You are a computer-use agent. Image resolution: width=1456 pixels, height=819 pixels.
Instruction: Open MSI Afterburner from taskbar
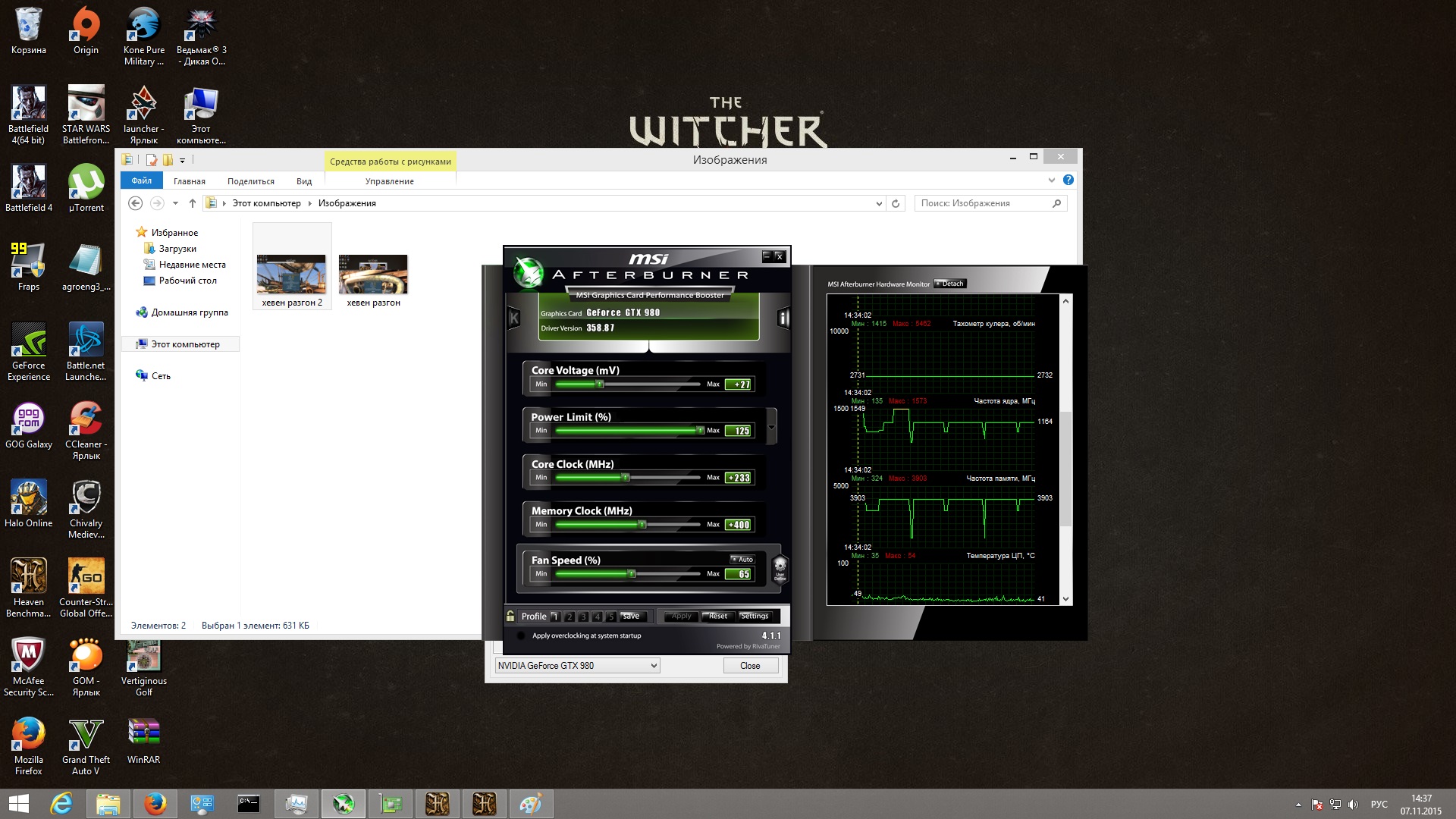[344, 804]
